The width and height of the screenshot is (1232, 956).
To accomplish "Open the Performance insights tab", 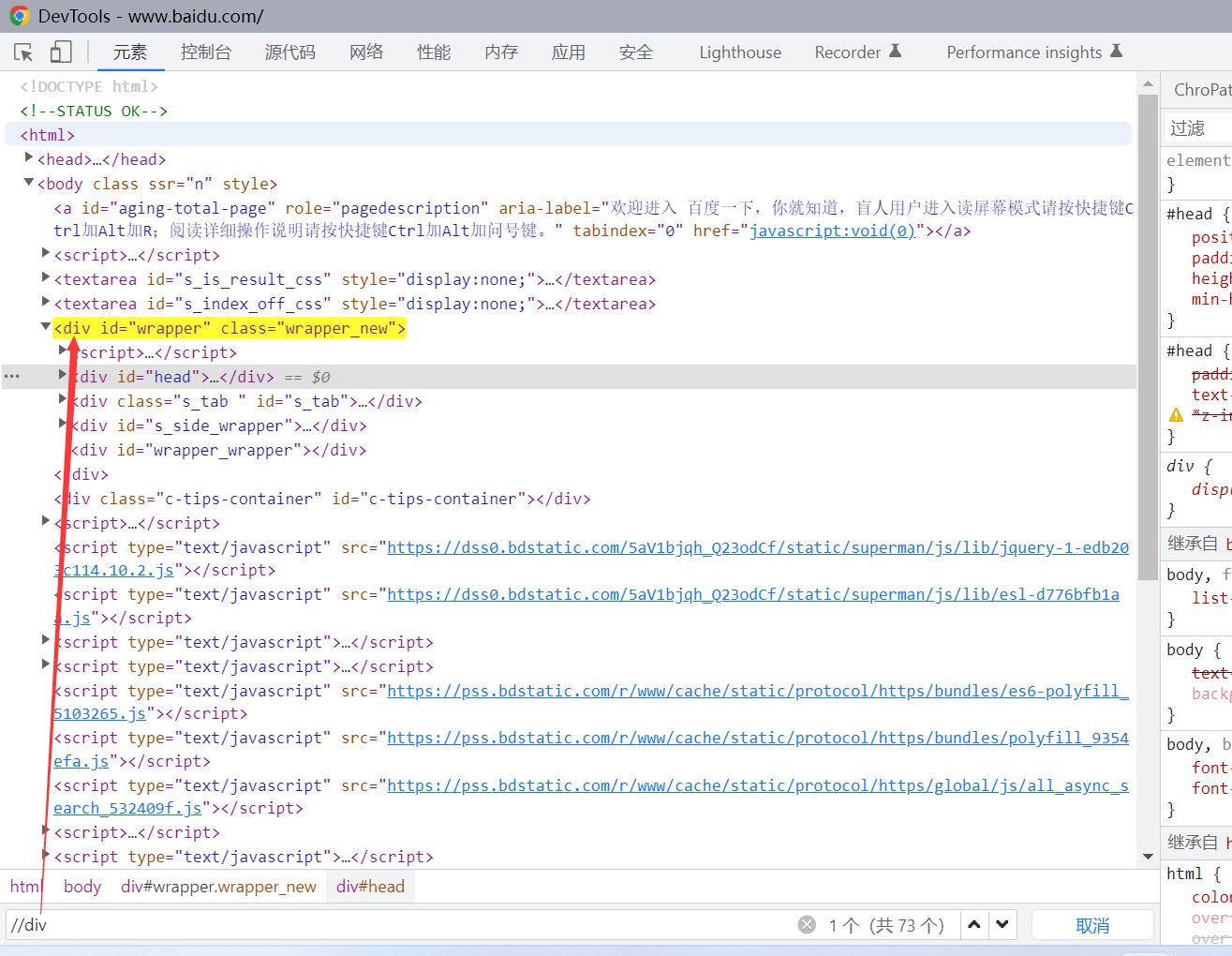I will [x=1033, y=52].
